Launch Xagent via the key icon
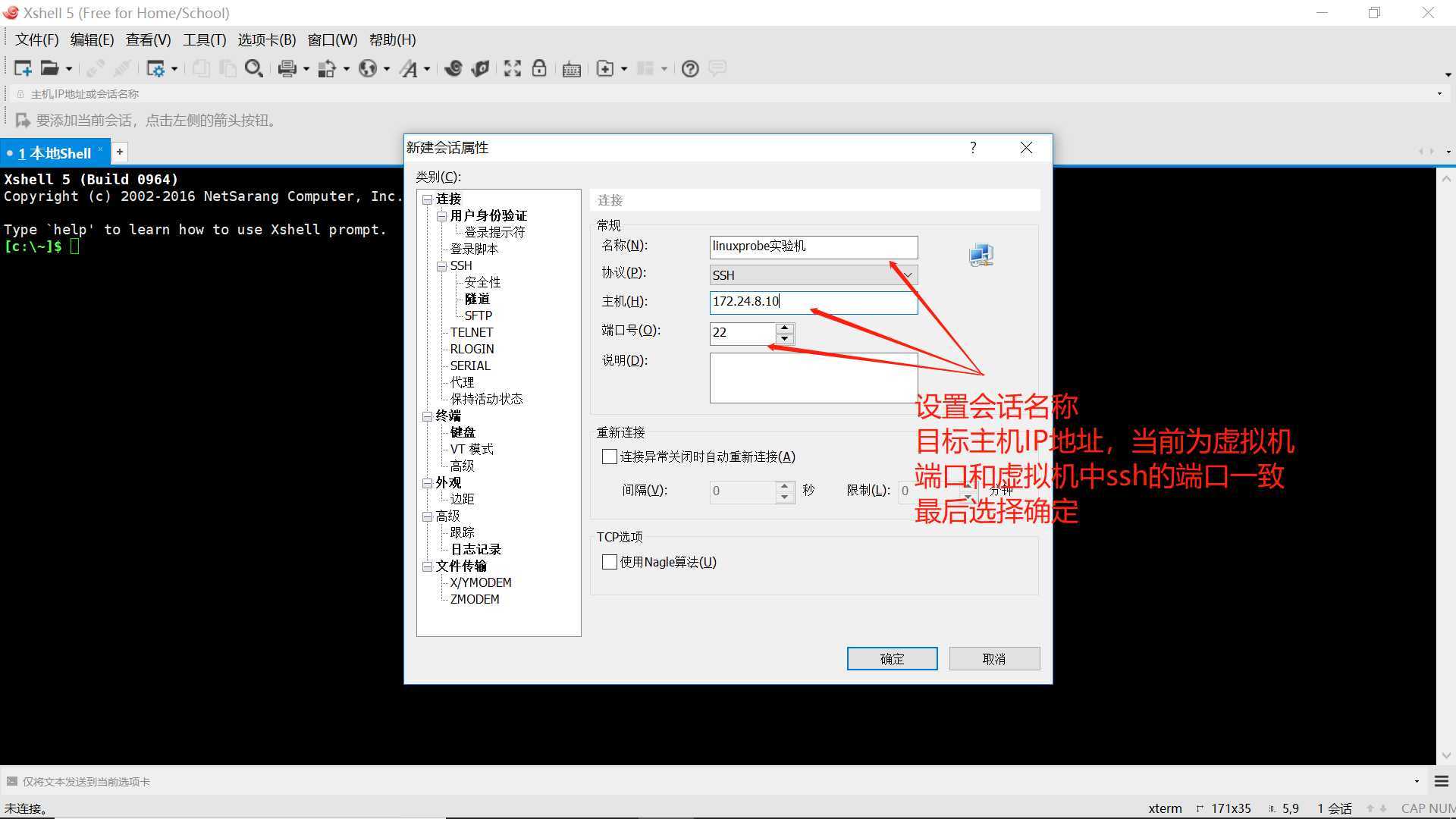This screenshot has height=819, width=1456. click(x=480, y=68)
